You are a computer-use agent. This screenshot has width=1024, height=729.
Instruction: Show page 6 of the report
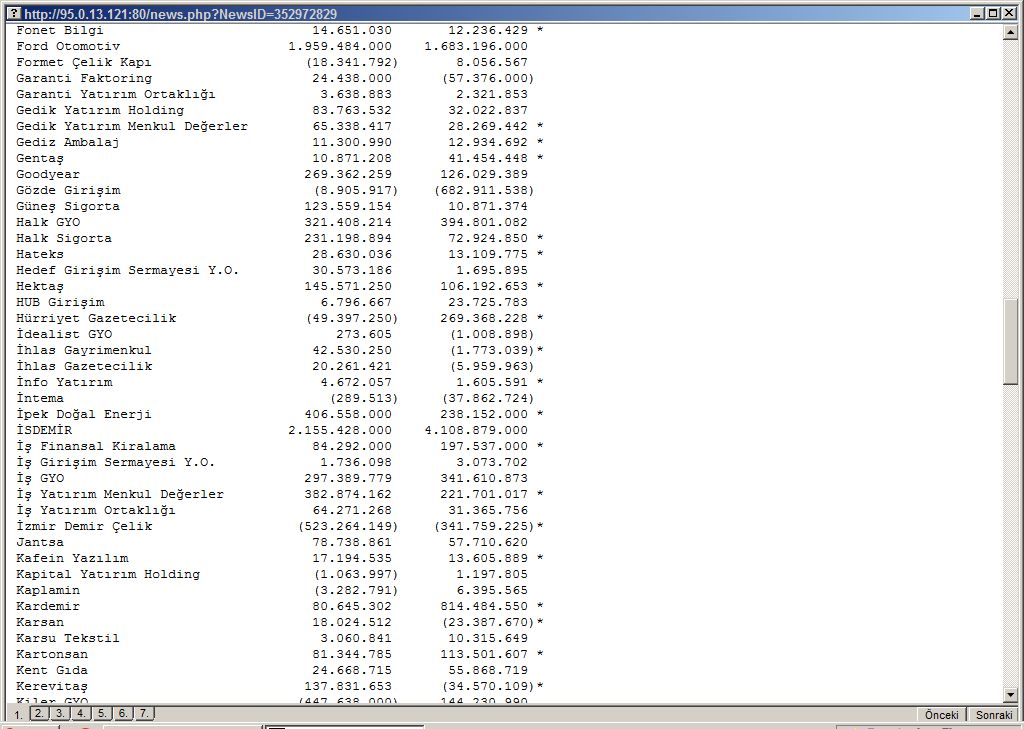coord(123,713)
